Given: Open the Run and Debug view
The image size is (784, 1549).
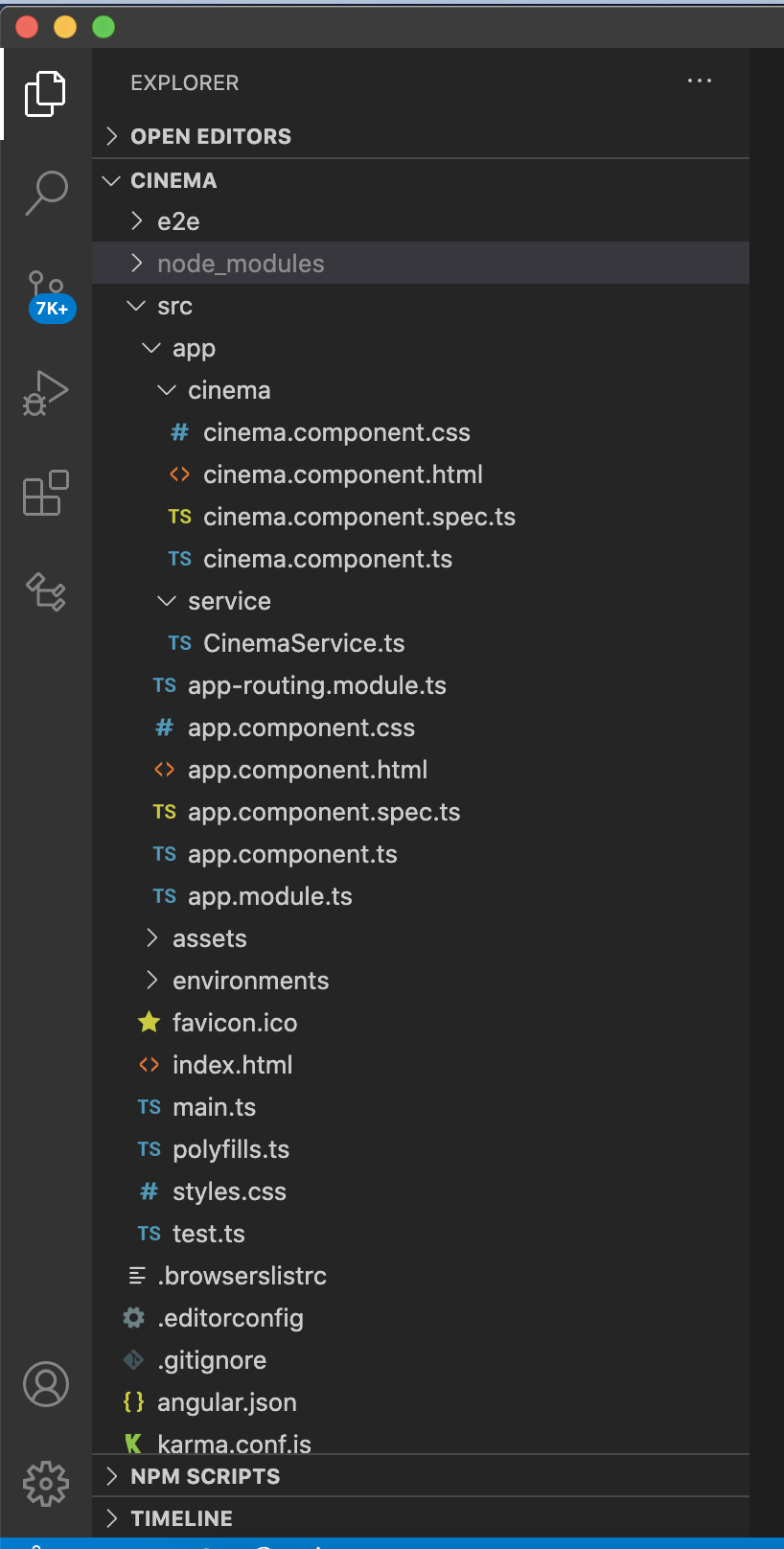Looking at the screenshot, I should (x=45, y=393).
